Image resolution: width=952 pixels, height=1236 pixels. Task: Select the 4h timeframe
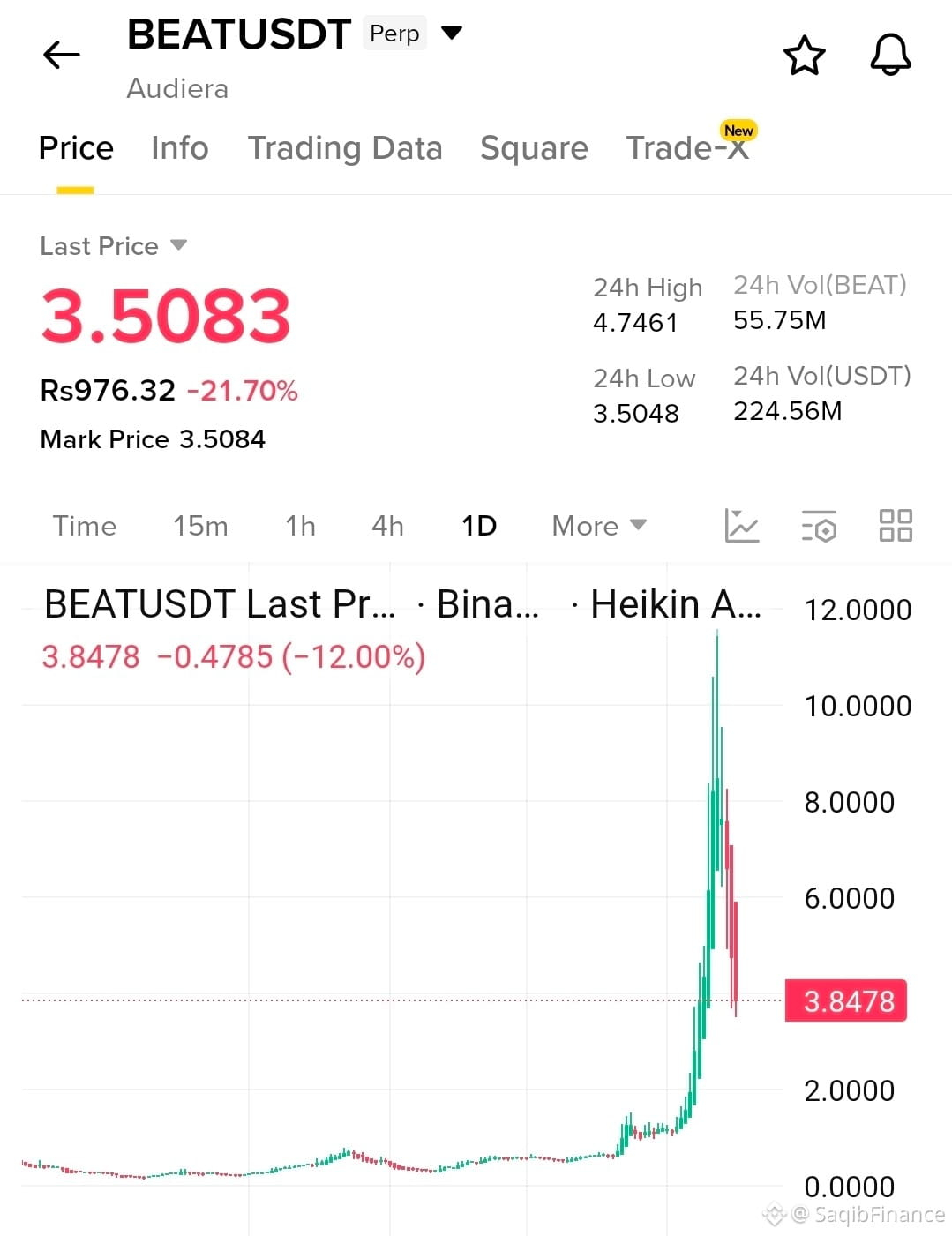point(387,526)
